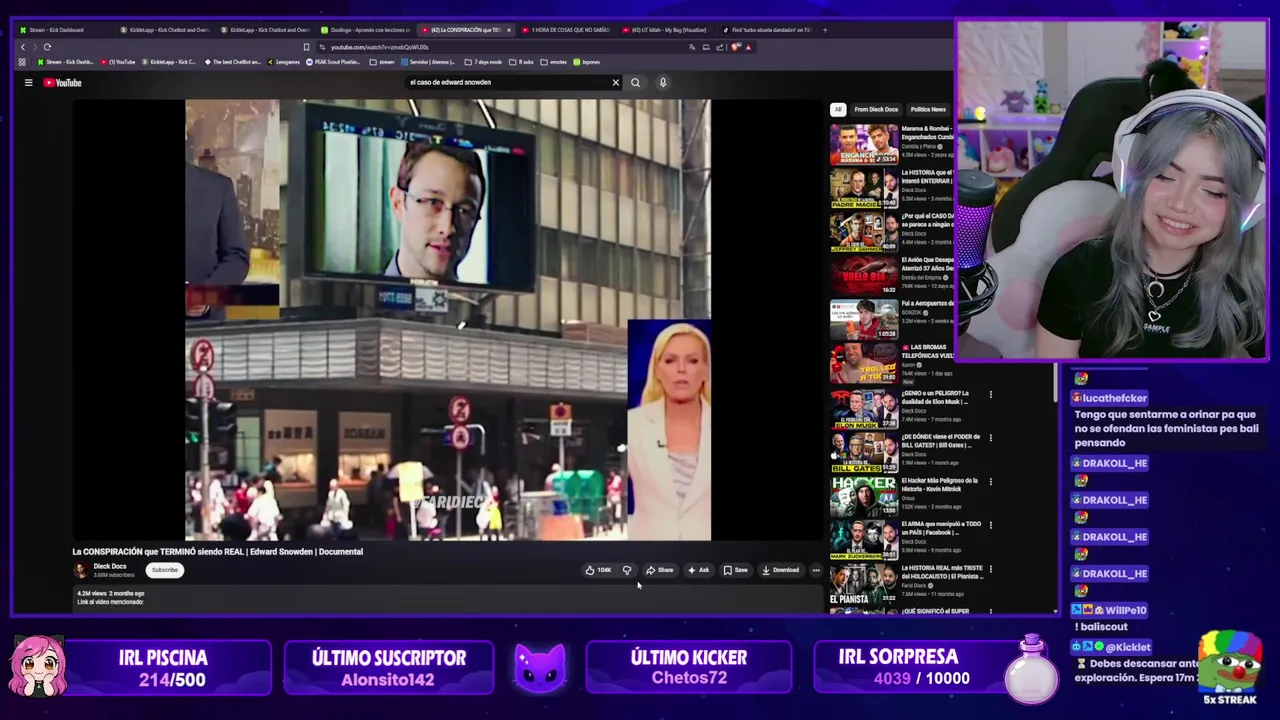Image resolution: width=1280 pixels, height=720 pixels.
Task: Dislike the video with the thumbs-down button
Action: (x=627, y=570)
